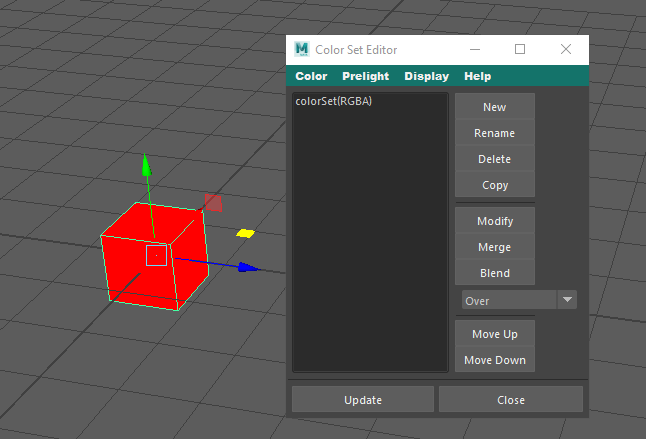Click the center square of the move manipulator
Screen dimensions: 646x439
point(157,256)
